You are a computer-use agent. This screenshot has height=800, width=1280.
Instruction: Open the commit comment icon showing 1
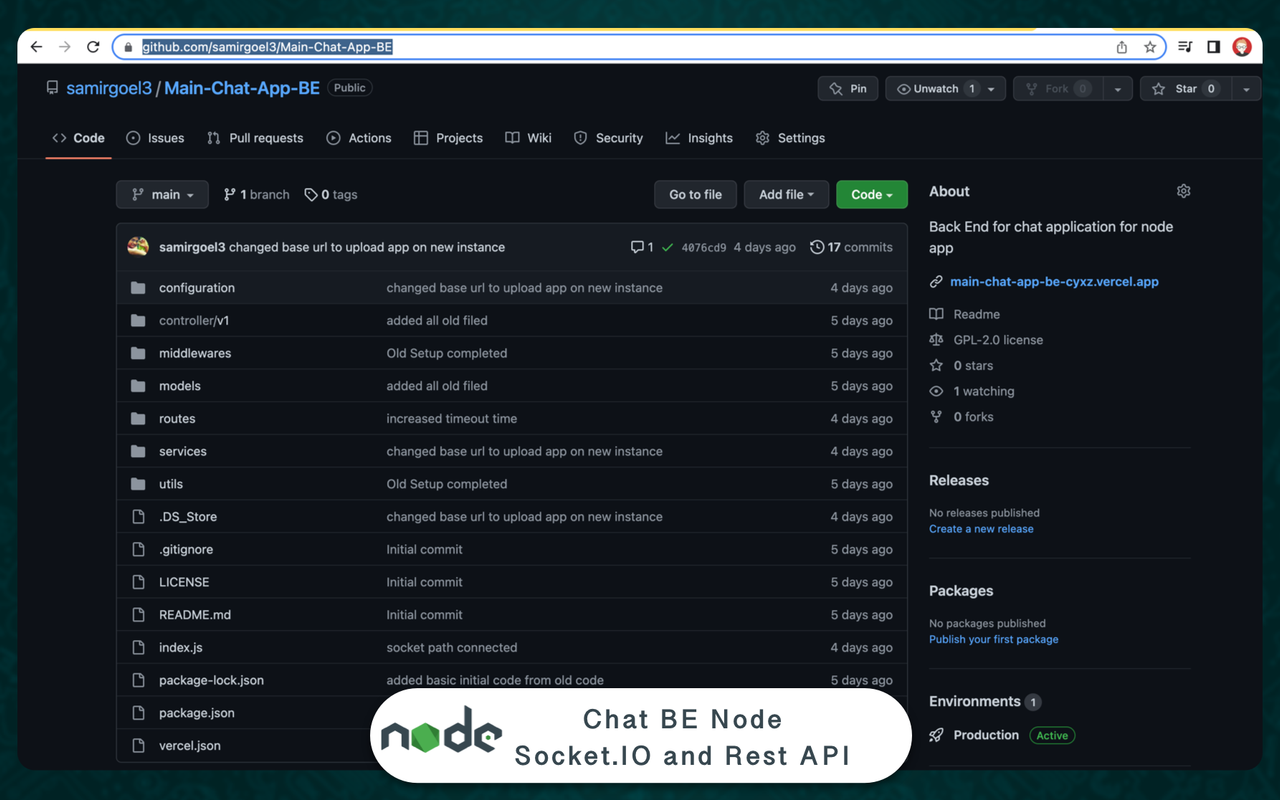click(x=642, y=247)
